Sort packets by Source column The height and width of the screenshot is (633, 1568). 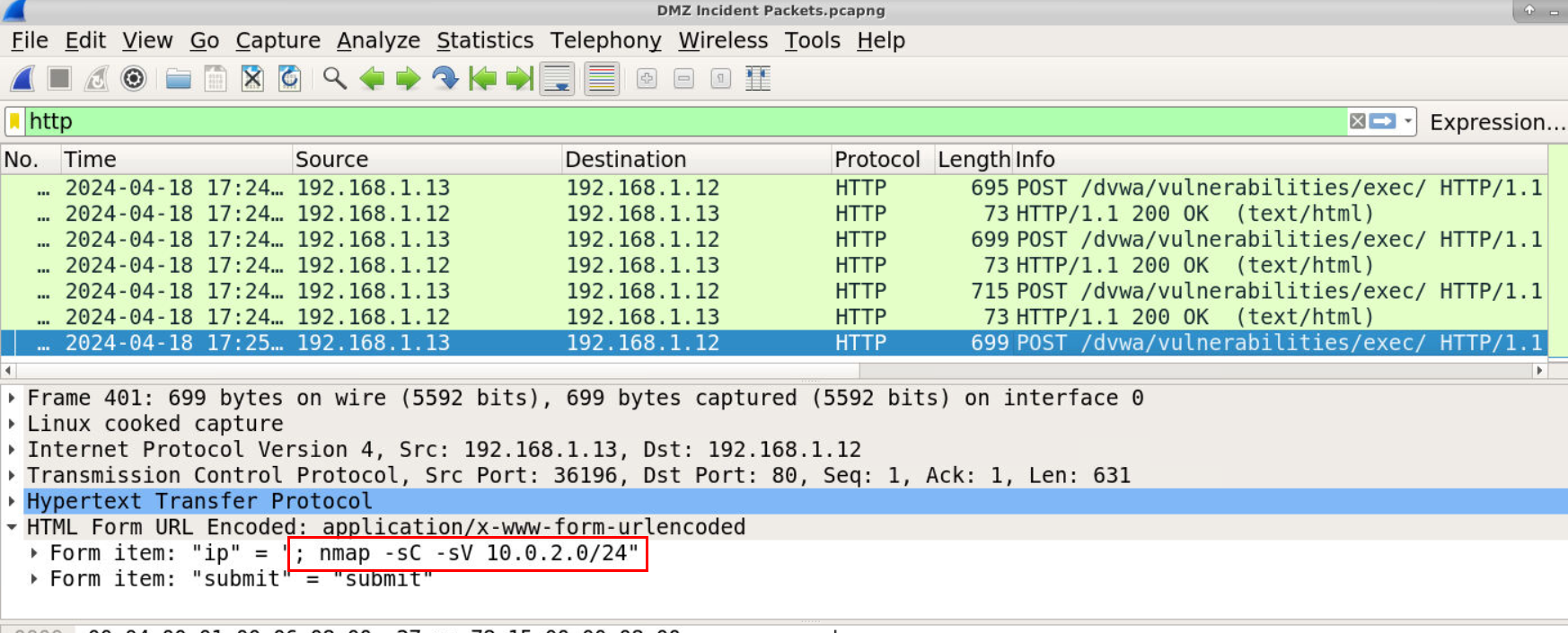click(427, 160)
